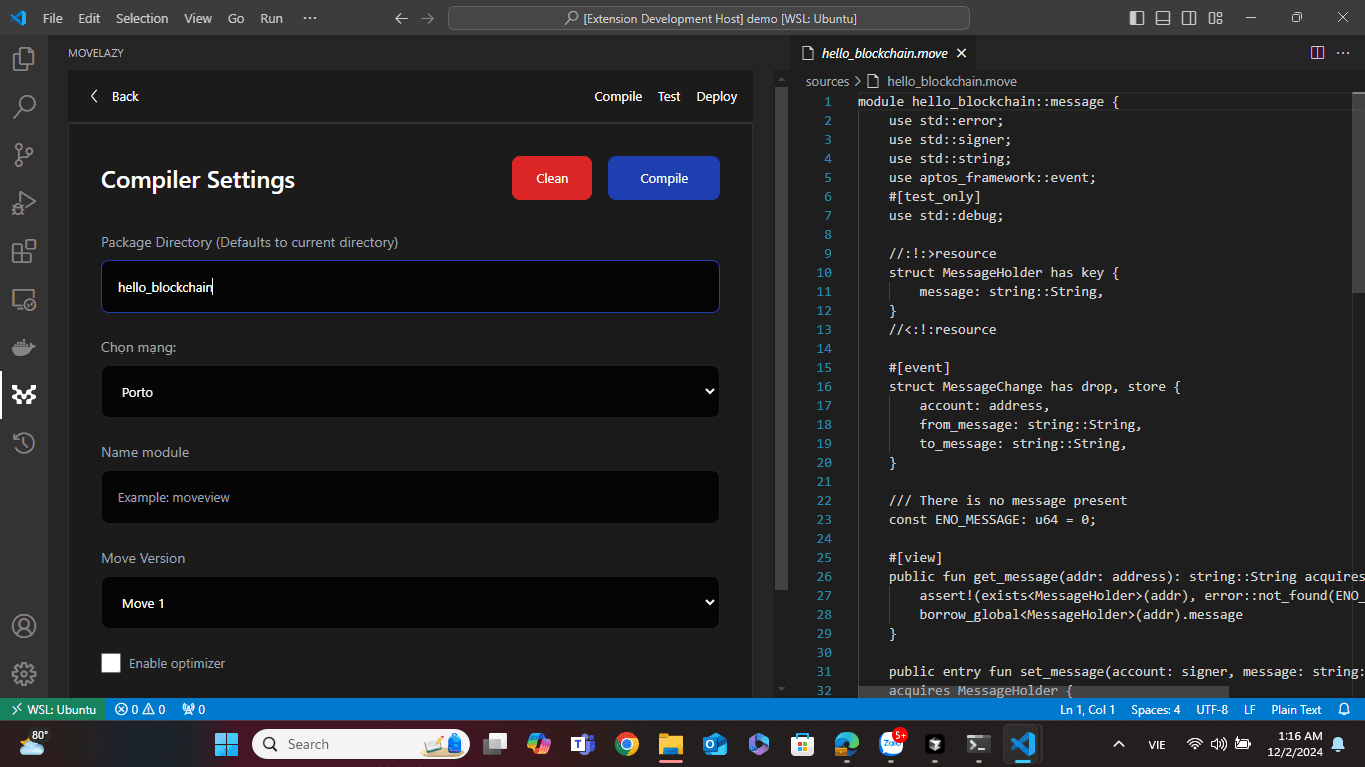Open Customize Layout icon

pos(1215,18)
